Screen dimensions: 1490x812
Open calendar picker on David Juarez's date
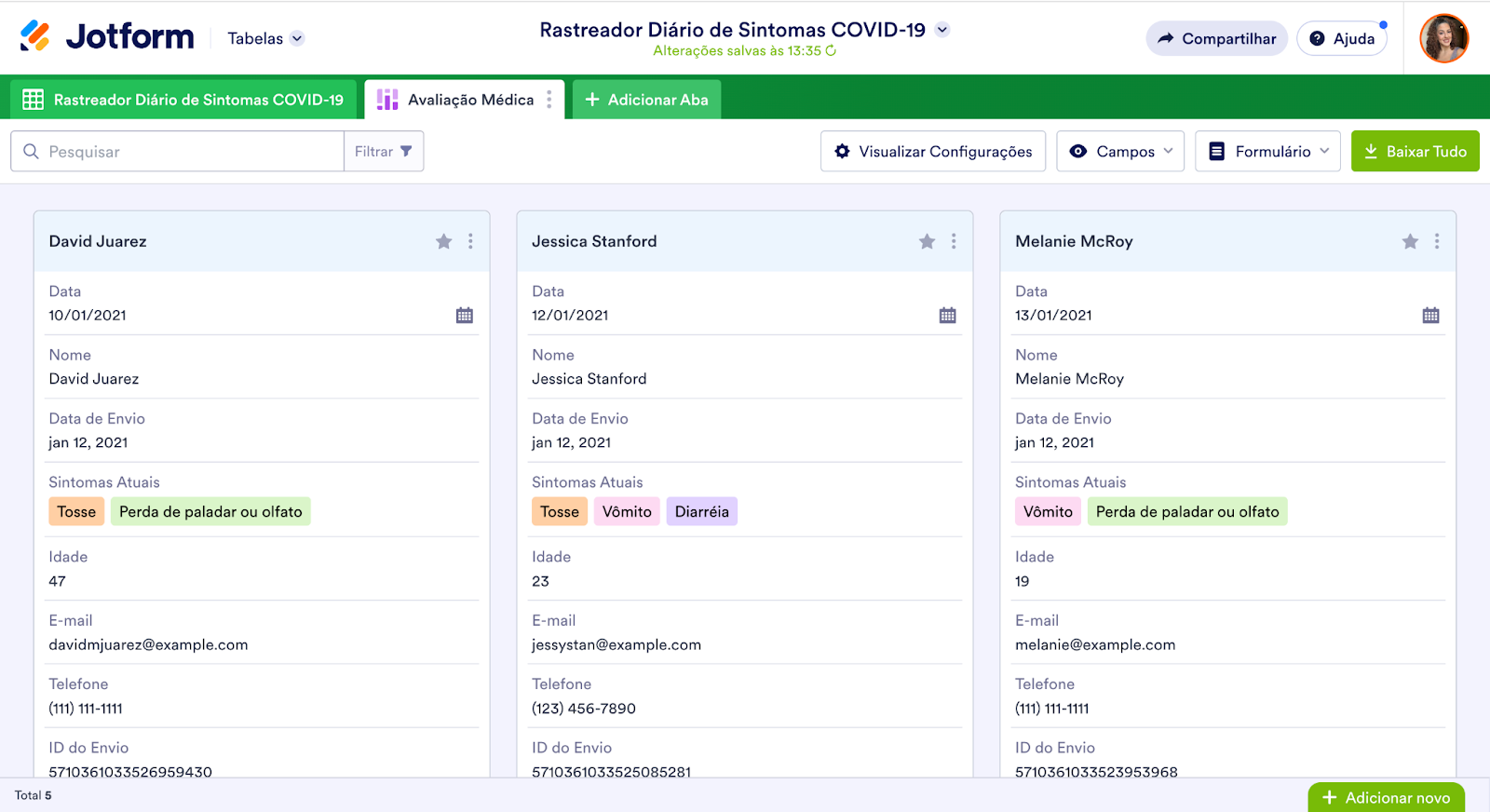(x=465, y=316)
